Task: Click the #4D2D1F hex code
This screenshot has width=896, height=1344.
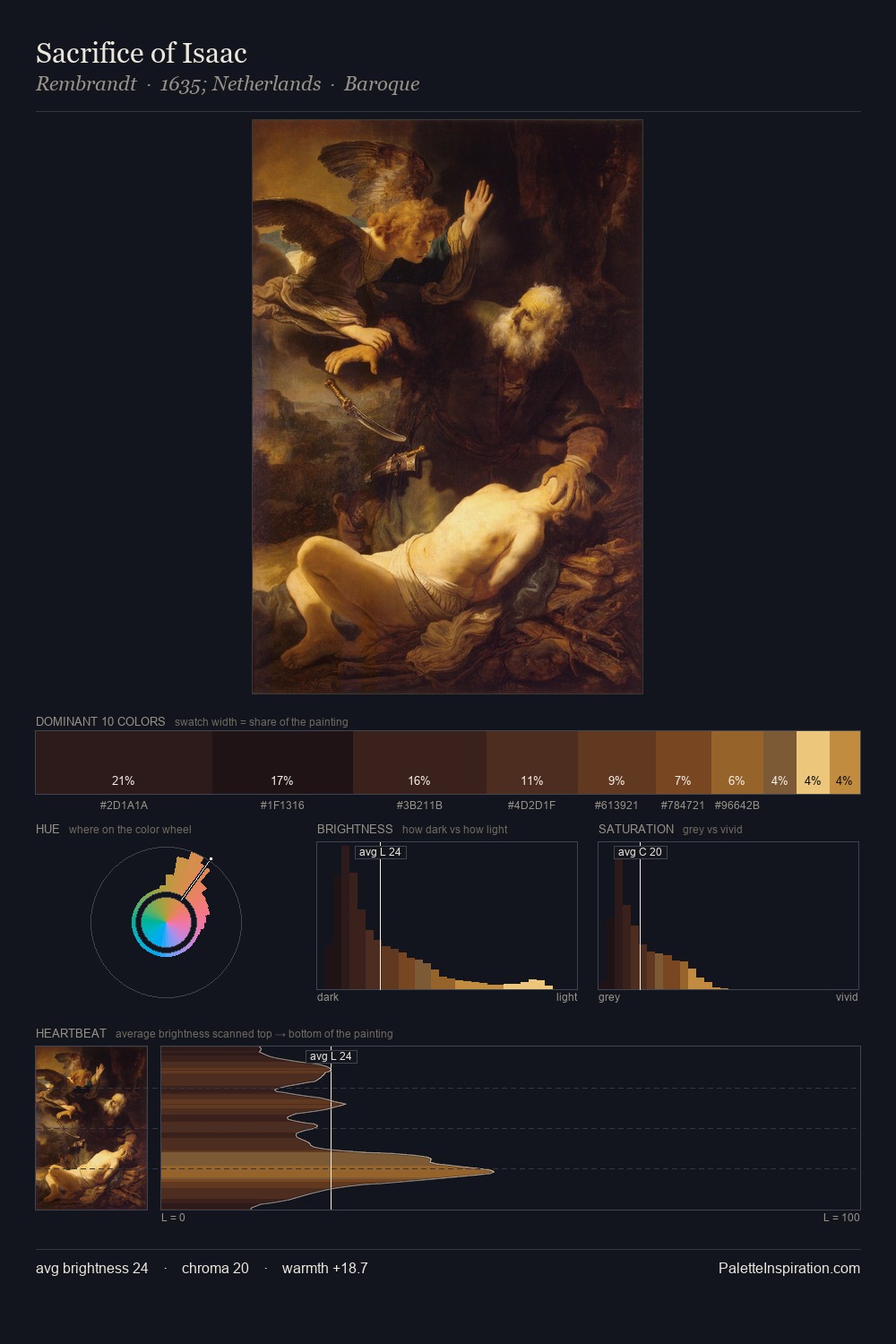Action: [531, 806]
